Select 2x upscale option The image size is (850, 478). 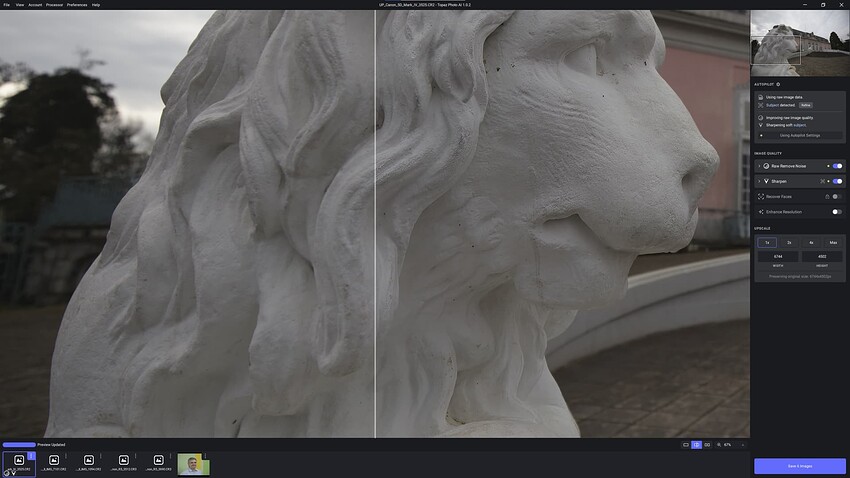click(x=789, y=242)
